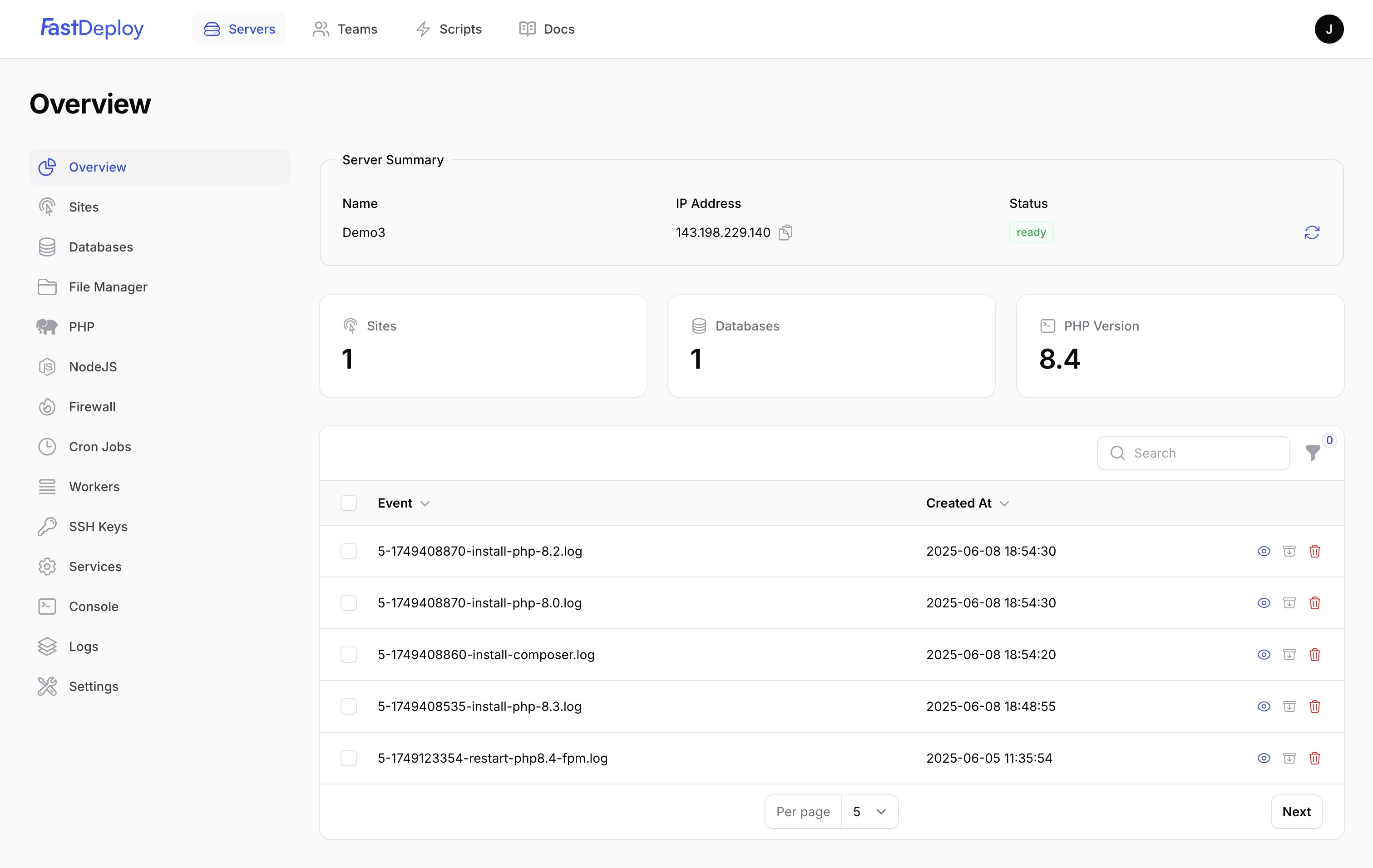Open Firewall in the sidebar

point(160,407)
